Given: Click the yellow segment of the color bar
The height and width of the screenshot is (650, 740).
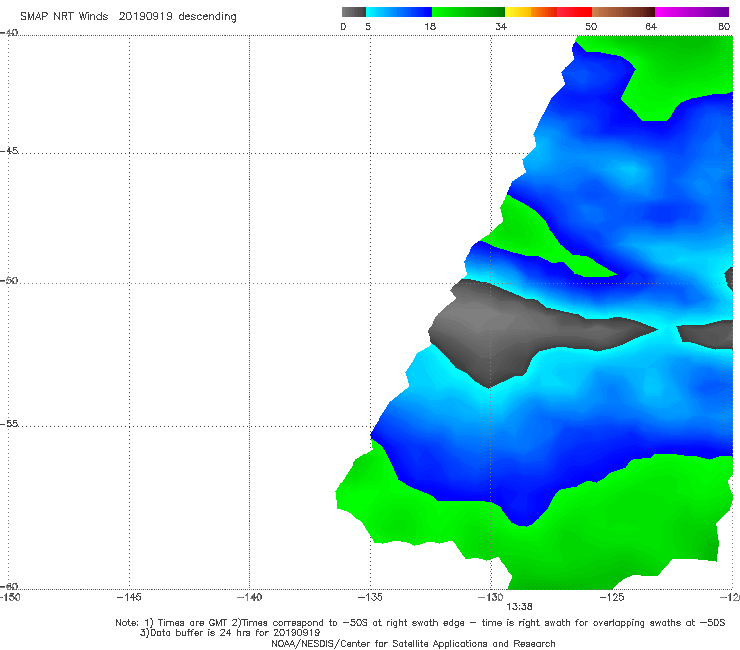Looking at the screenshot, I should pos(518,12).
